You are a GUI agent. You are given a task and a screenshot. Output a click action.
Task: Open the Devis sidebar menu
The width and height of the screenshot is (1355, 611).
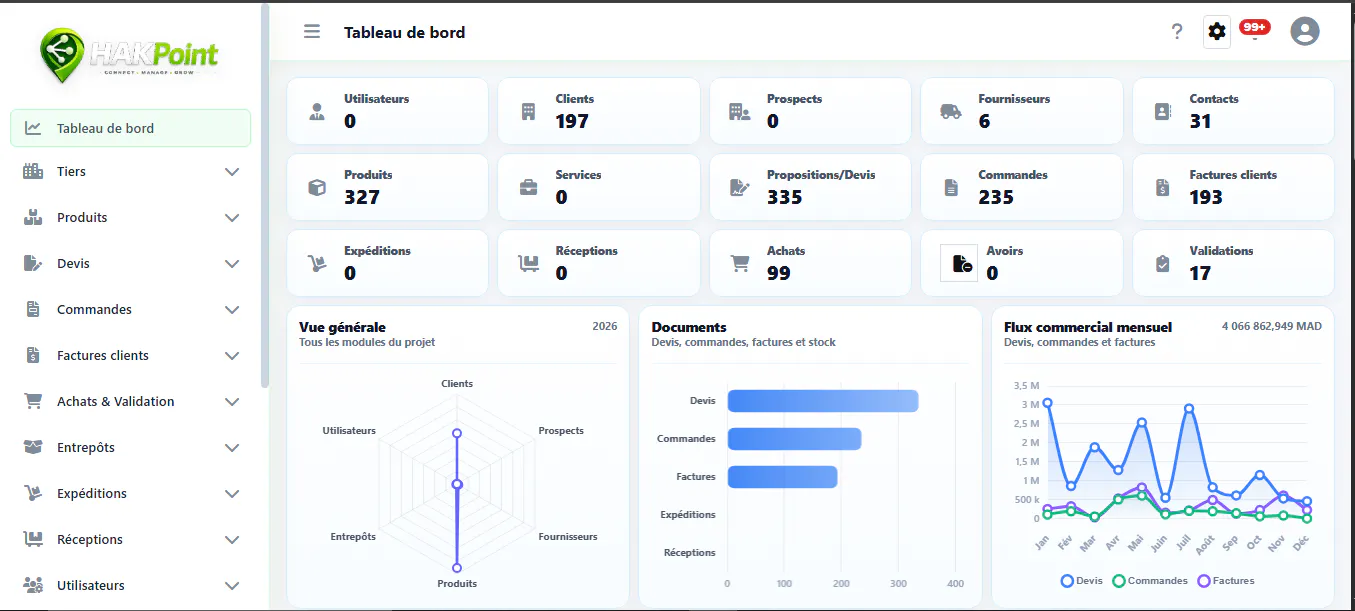[x=130, y=263]
